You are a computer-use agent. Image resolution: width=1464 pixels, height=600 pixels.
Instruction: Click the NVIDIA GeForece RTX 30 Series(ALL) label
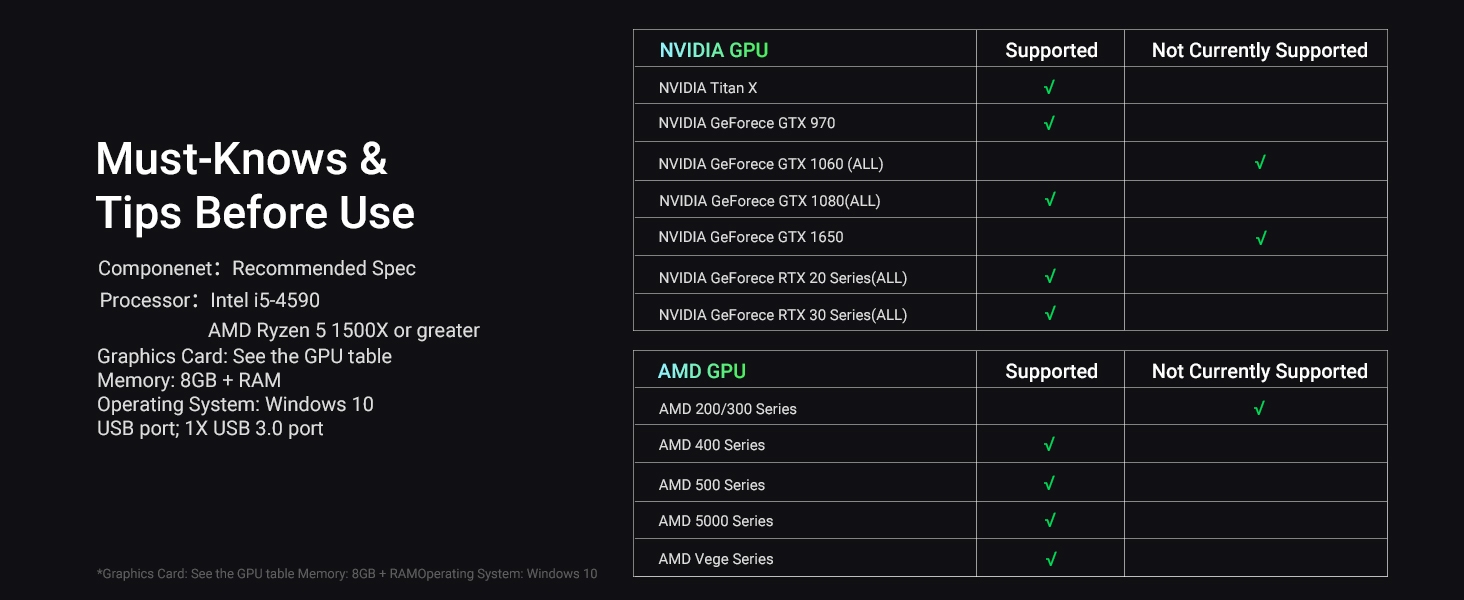click(x=783, y=315)
